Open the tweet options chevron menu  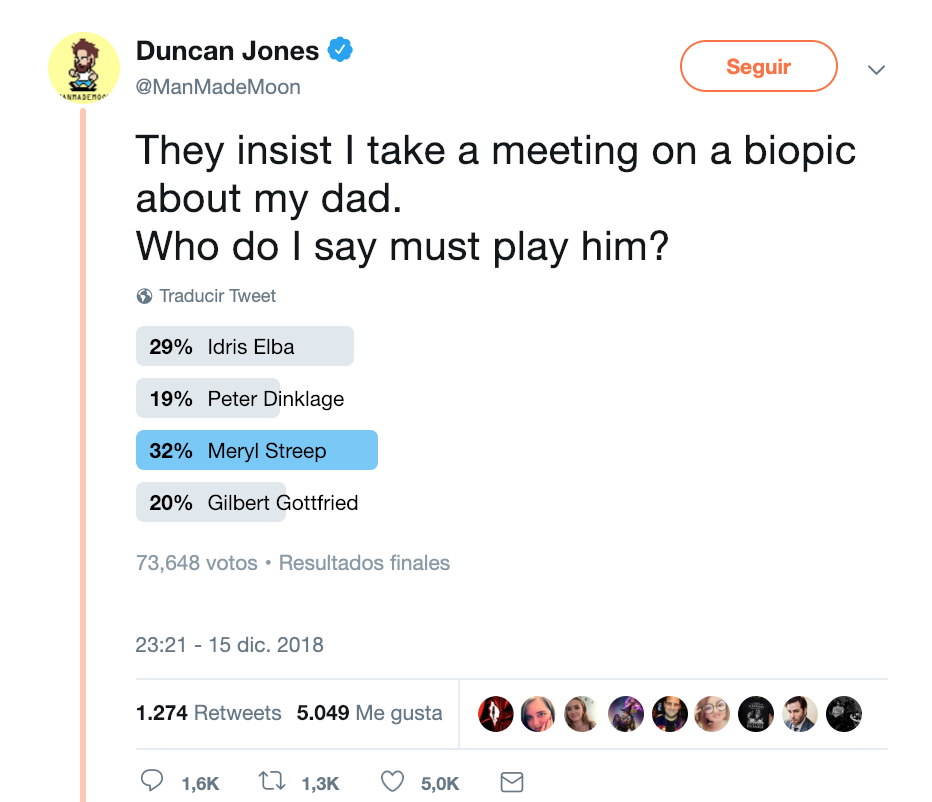(876, 70)
